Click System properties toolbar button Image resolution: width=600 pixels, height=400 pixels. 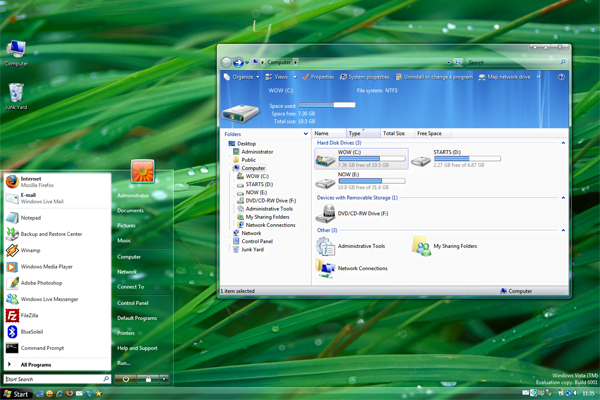[x=365, y=77]
